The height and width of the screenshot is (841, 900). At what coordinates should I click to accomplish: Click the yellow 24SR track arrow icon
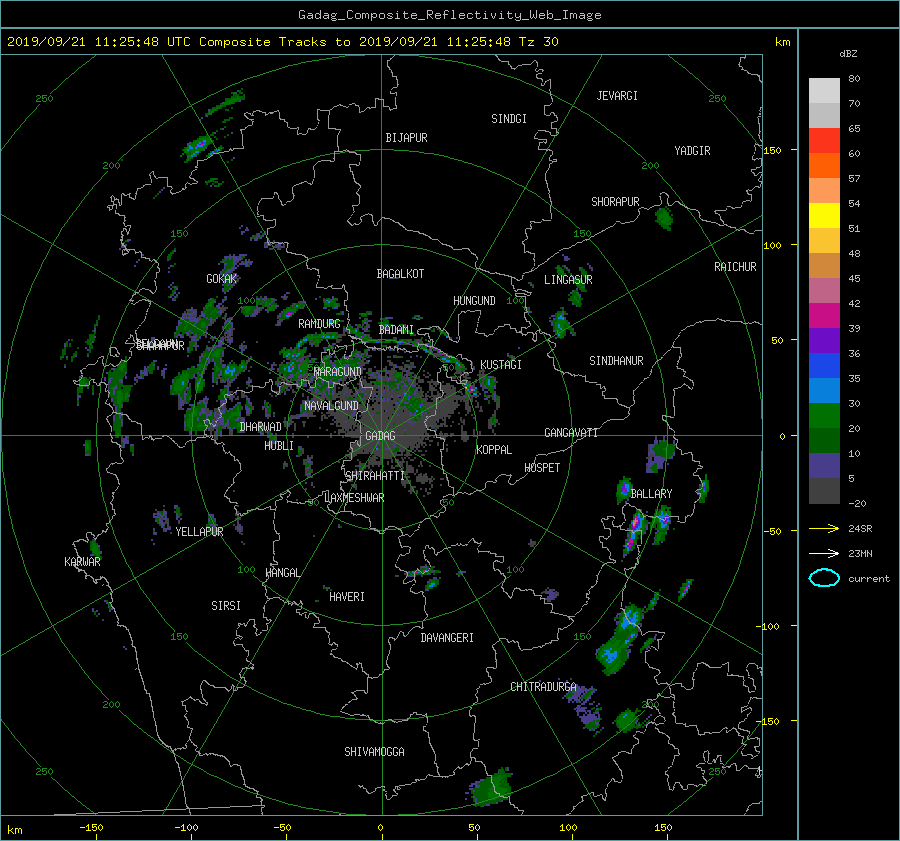coord(824,528)
